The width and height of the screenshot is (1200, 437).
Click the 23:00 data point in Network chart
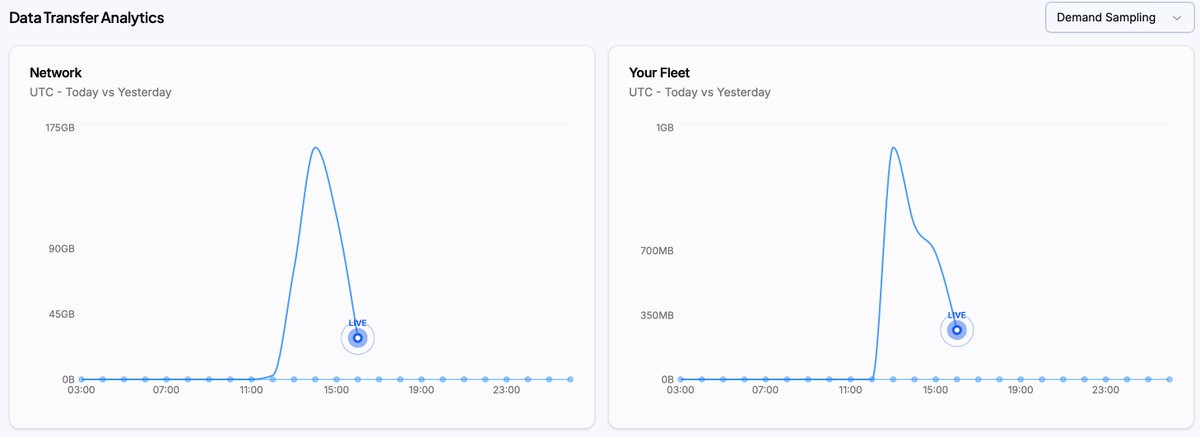coord(507,379)
